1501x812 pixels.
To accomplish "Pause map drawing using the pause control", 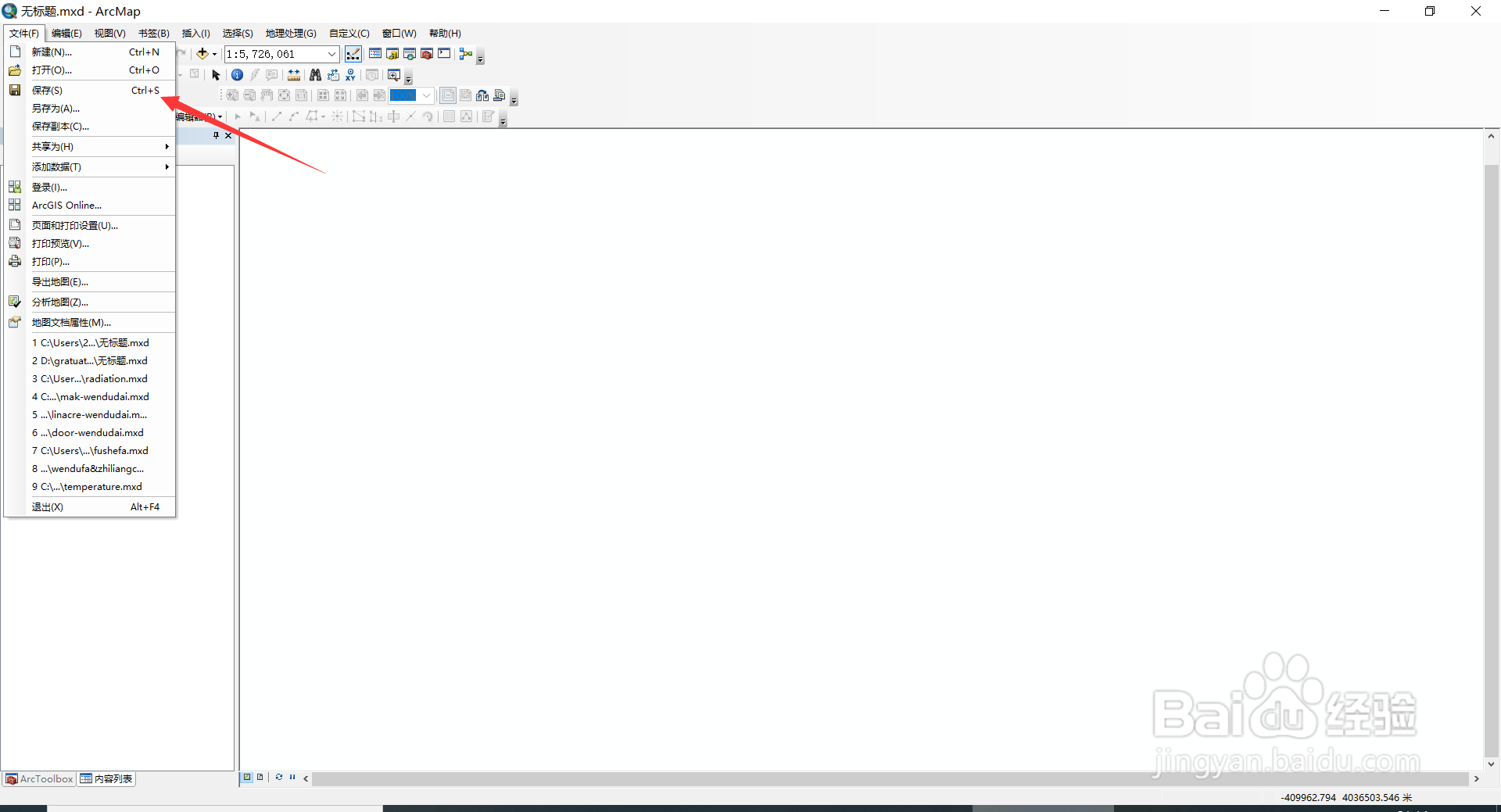I will click(292, 778).
